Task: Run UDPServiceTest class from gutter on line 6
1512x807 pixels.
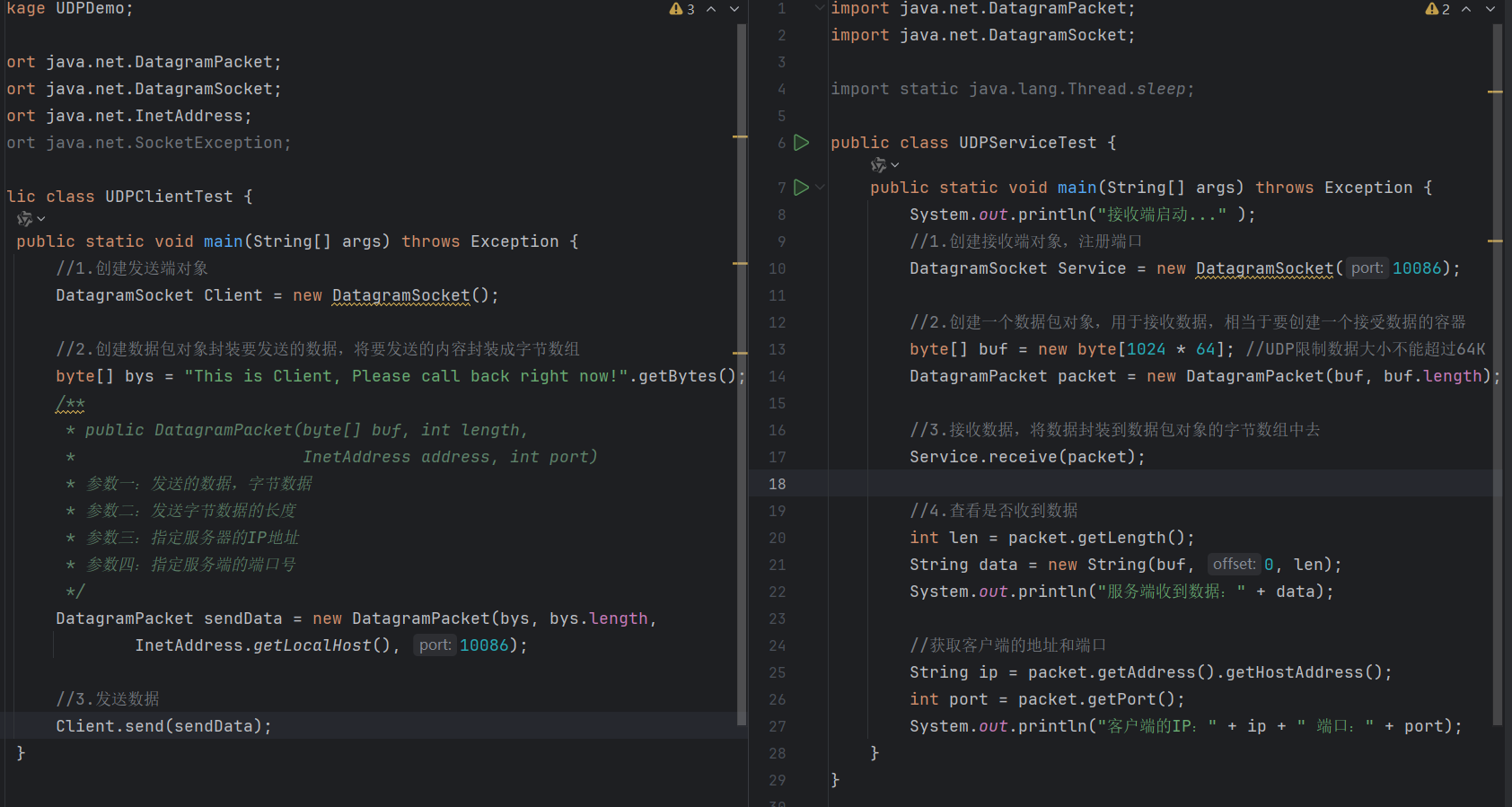Action: pyautogui.click(x=802, y=143)
